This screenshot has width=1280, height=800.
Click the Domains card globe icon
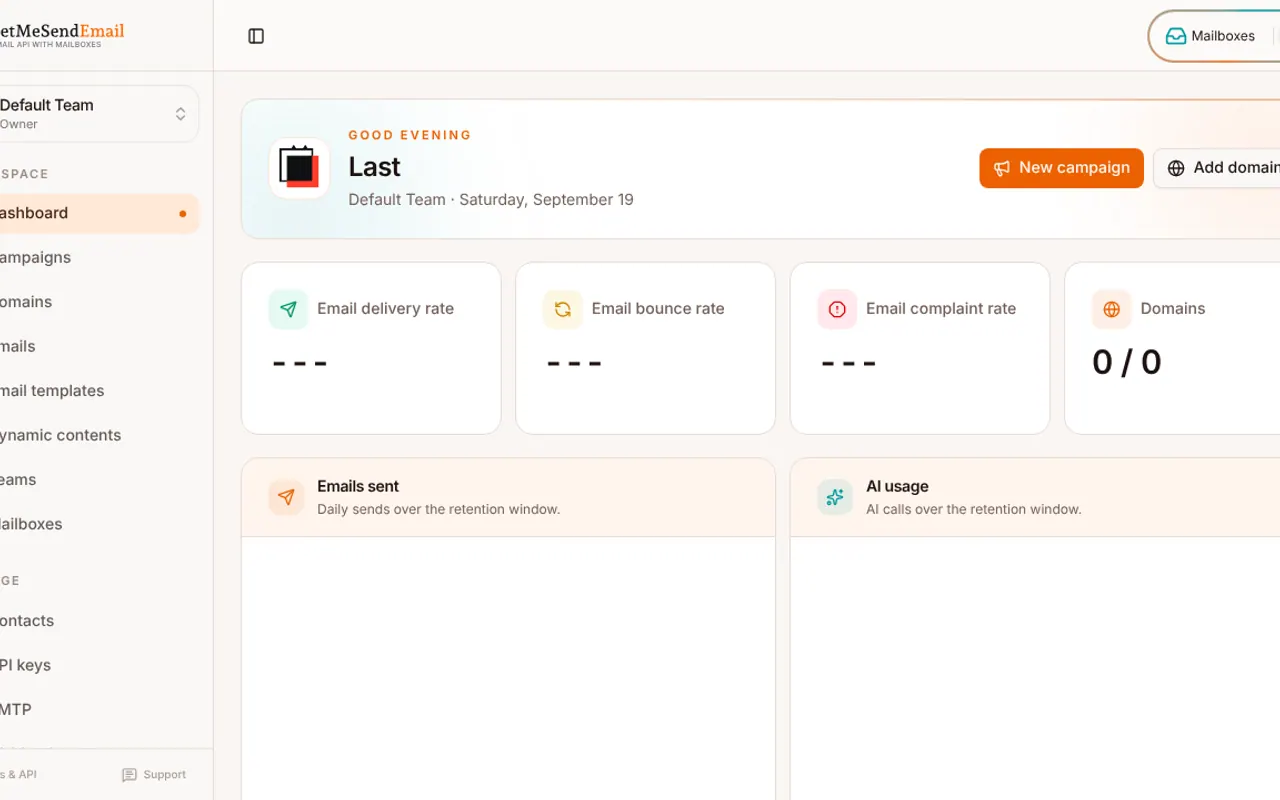[x=1111, y=309]
